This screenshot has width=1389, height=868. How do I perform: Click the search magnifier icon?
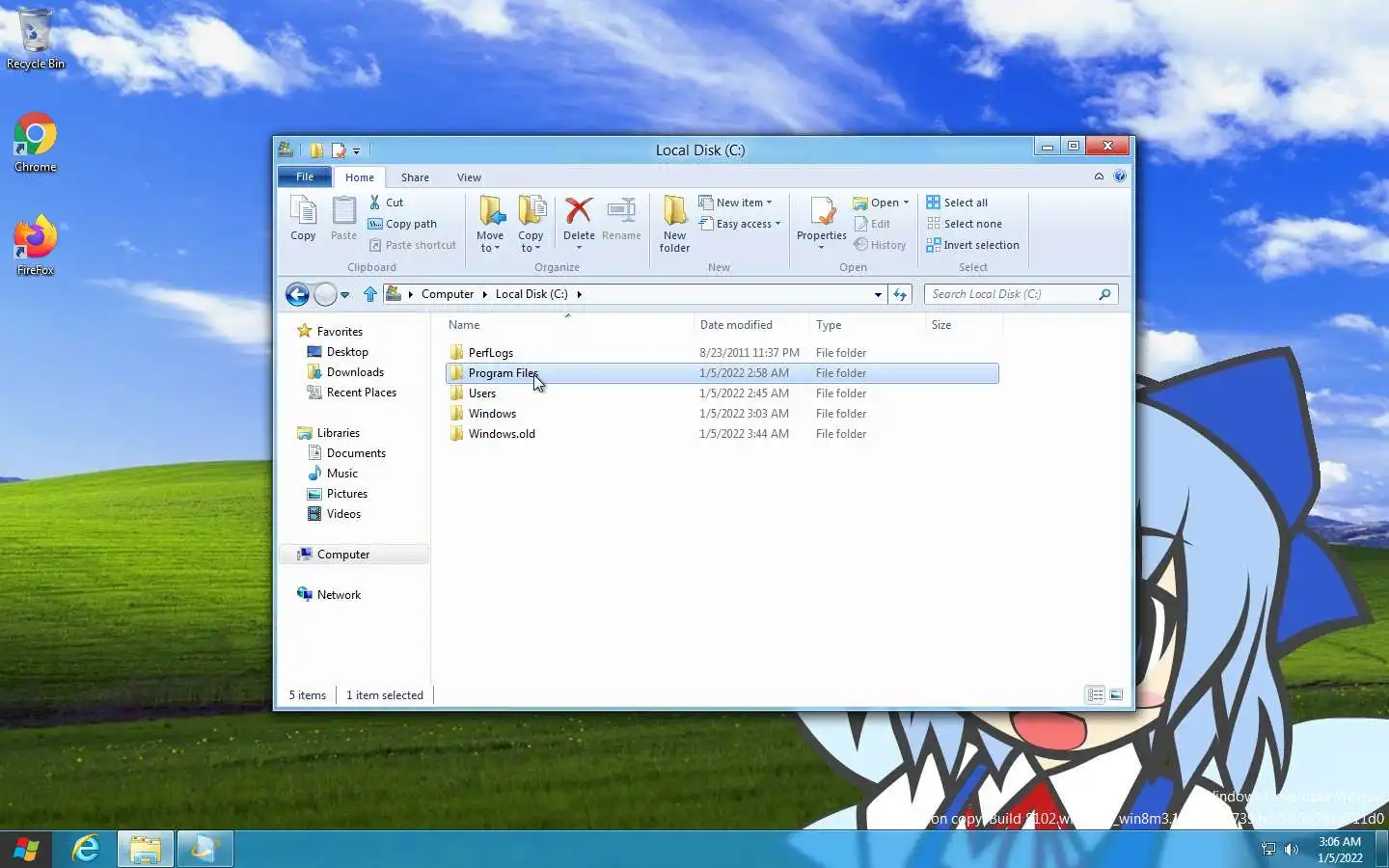pos(1104,294)
